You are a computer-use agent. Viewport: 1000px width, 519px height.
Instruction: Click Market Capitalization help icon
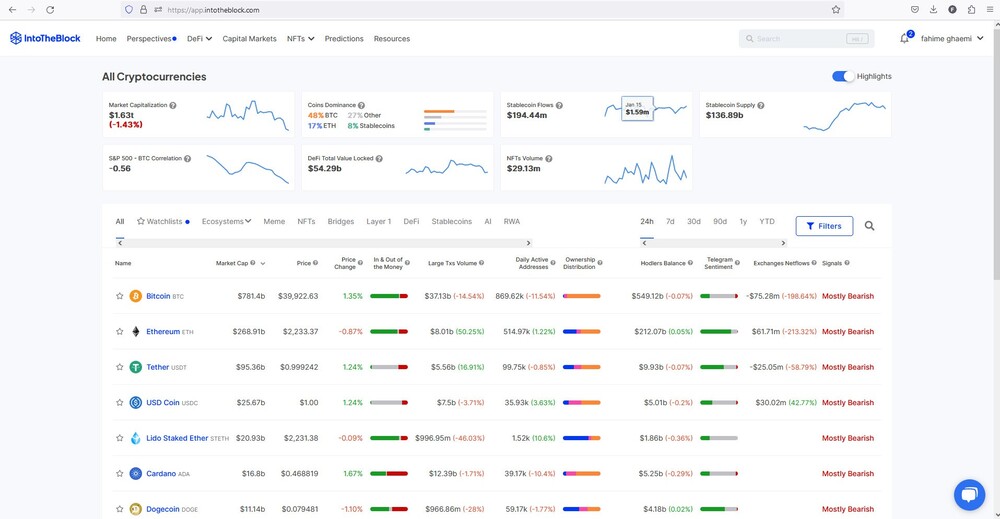[x=173, y=105]
